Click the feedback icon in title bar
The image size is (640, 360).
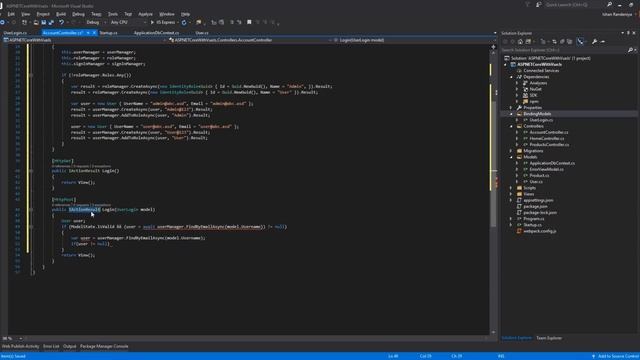coord(538,4)
